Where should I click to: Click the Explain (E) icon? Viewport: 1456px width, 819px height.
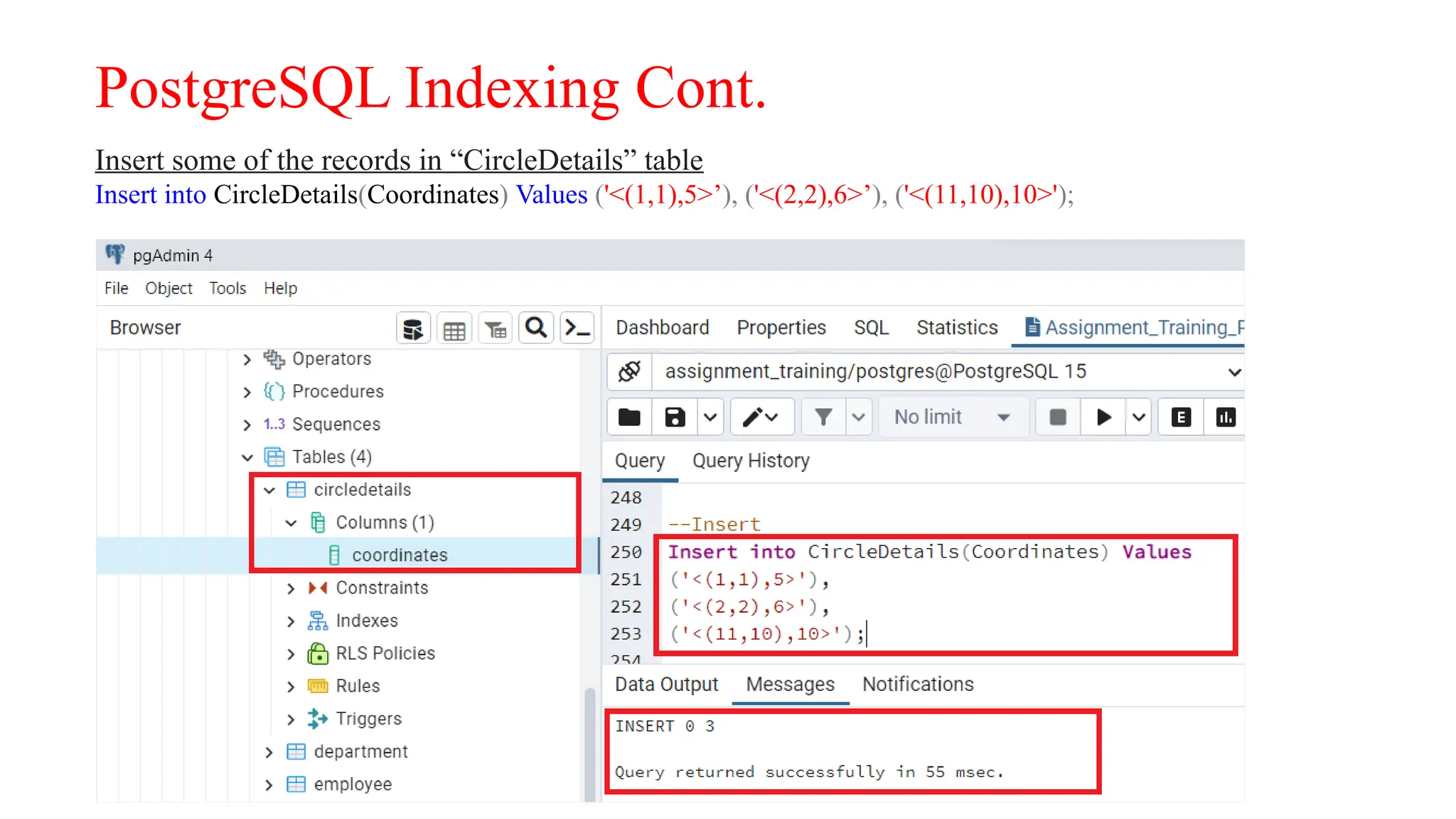pos(1181,417)
